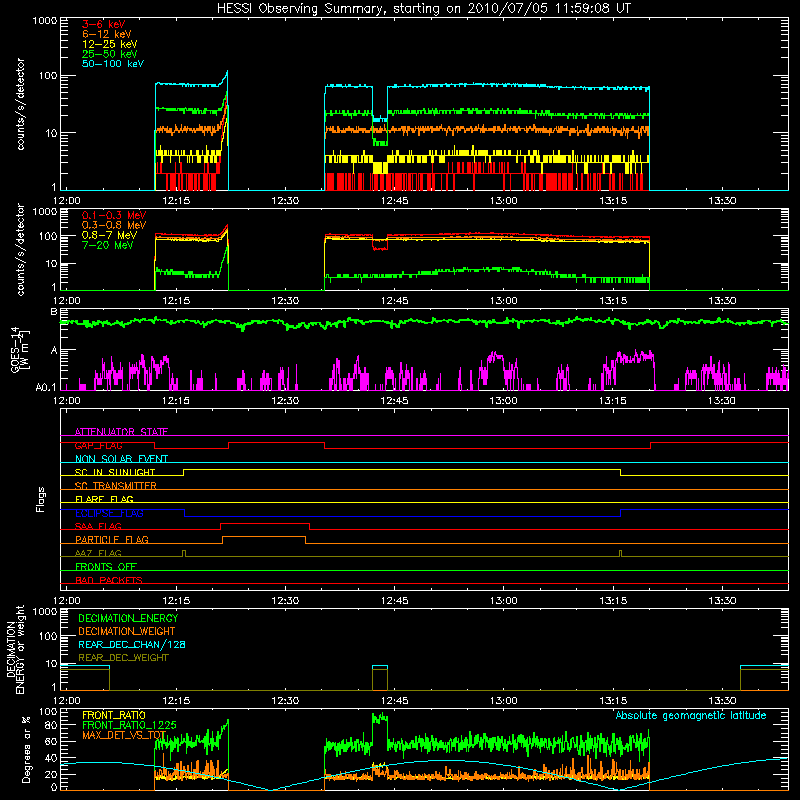
Task: Click the yellow 0.8-7 MeV legend label
Action: pos(109,235)
